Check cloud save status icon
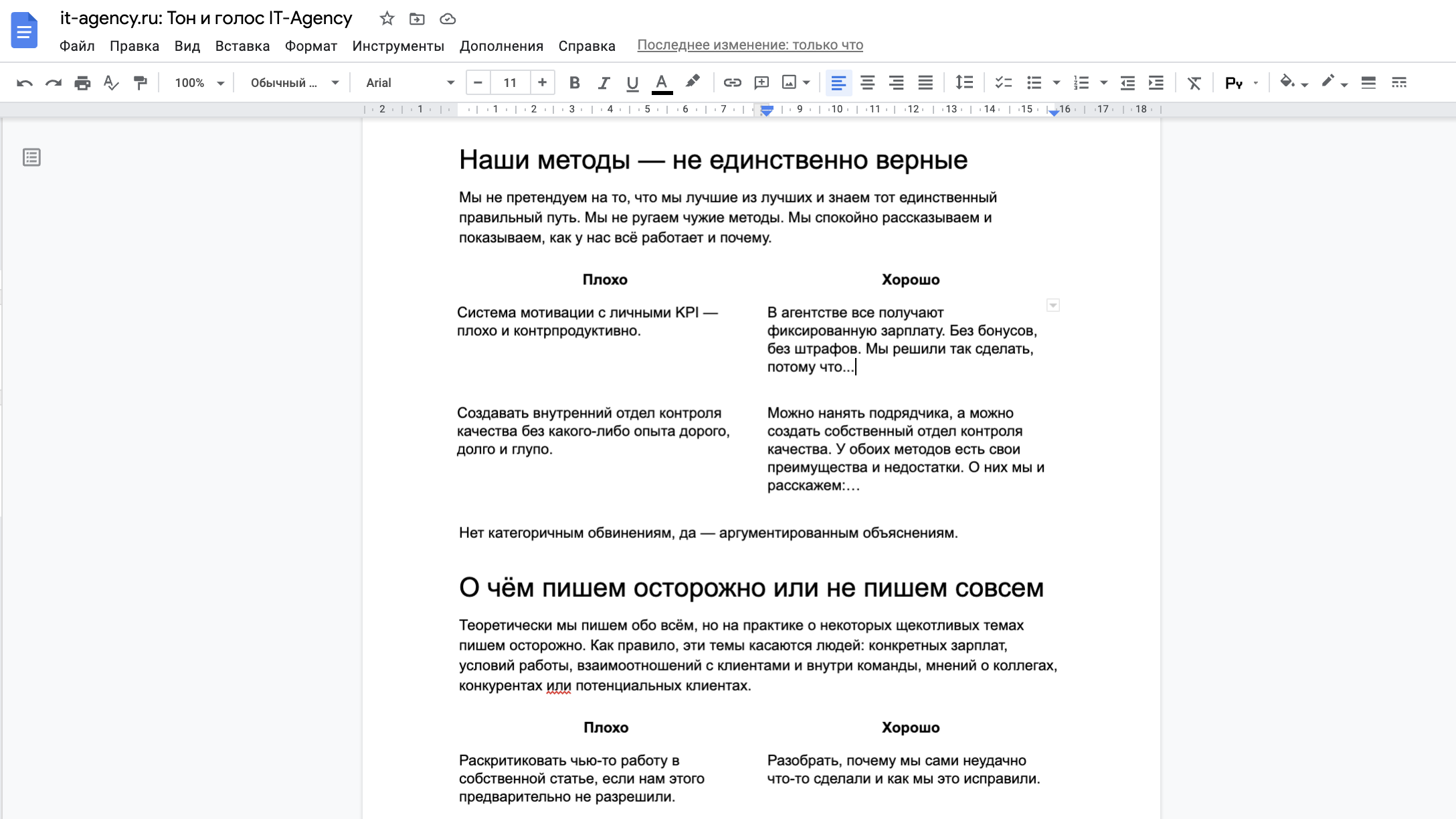The height and width of the screenshot is (819, 1456). pos(448,19)
